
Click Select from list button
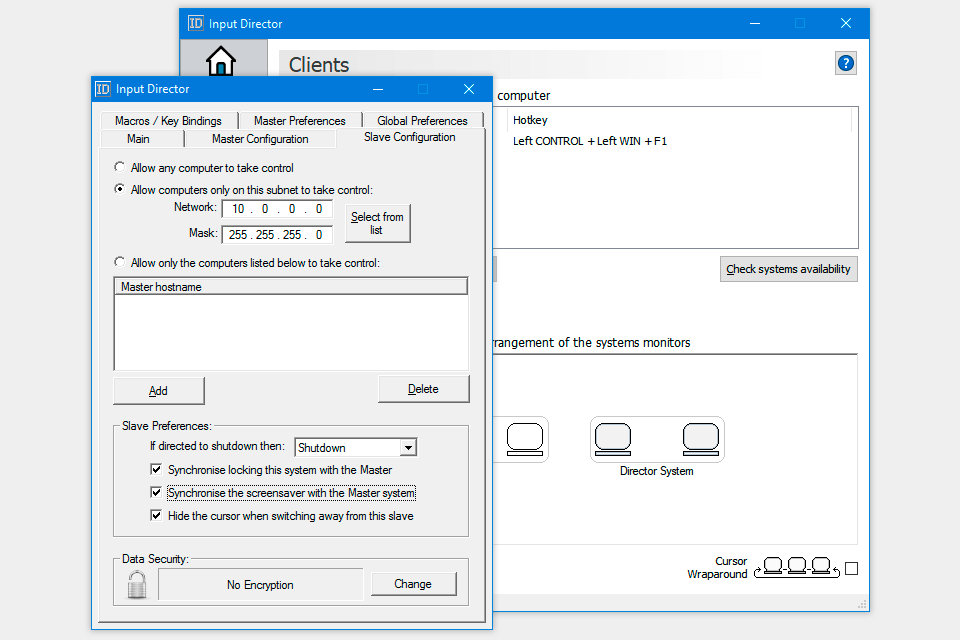[x=377, y=224]
